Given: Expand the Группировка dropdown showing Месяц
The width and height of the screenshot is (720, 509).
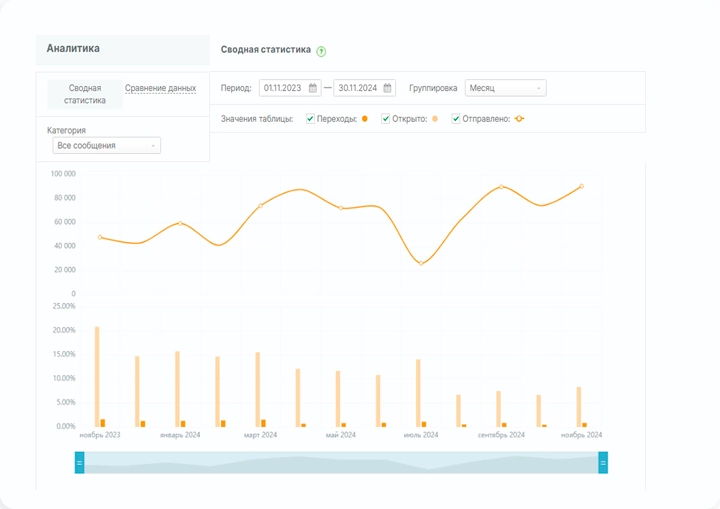Looking at the screenshot, I should (505, 88).
